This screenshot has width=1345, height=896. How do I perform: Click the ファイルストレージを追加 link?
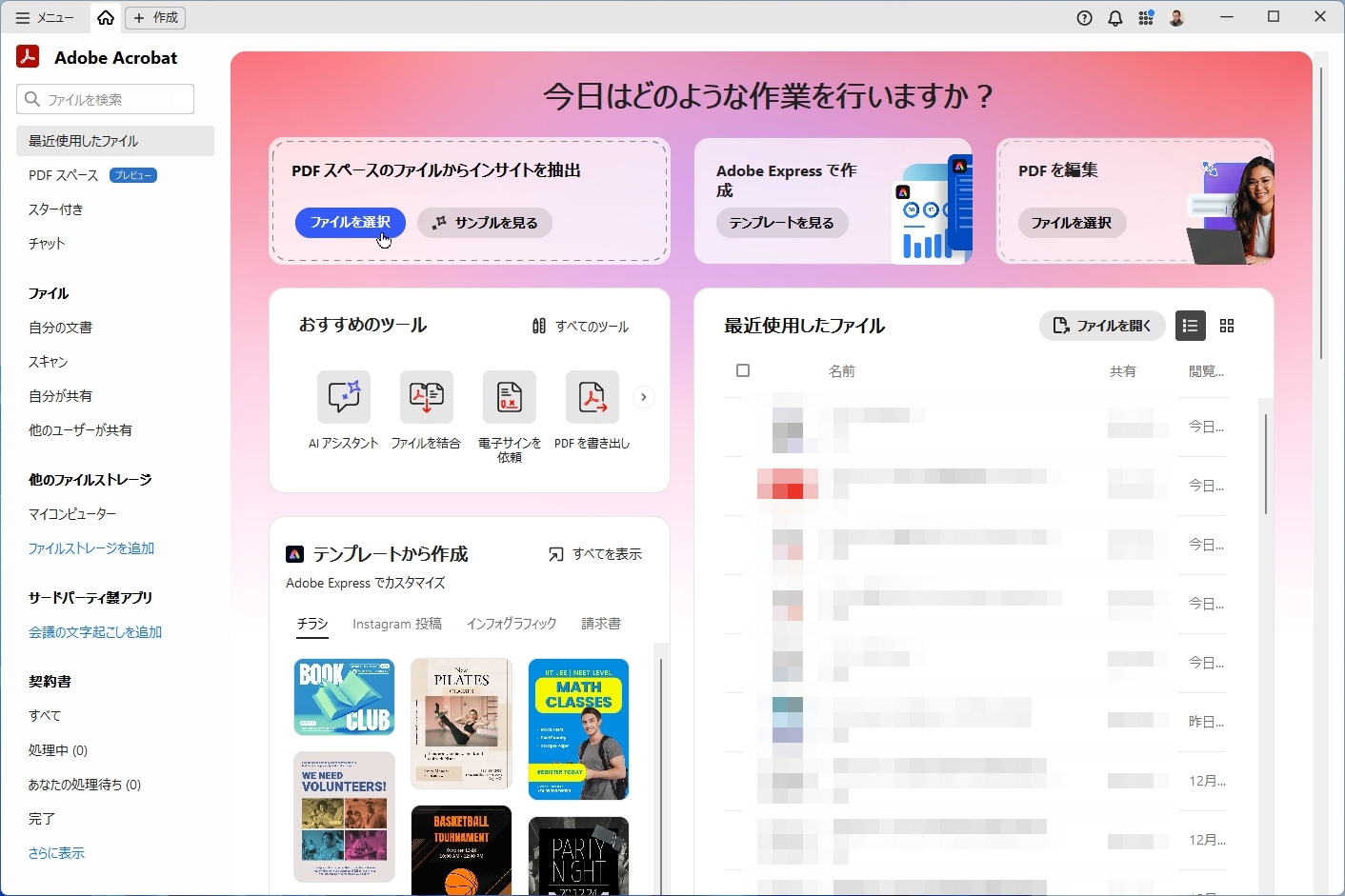point(91,548)
